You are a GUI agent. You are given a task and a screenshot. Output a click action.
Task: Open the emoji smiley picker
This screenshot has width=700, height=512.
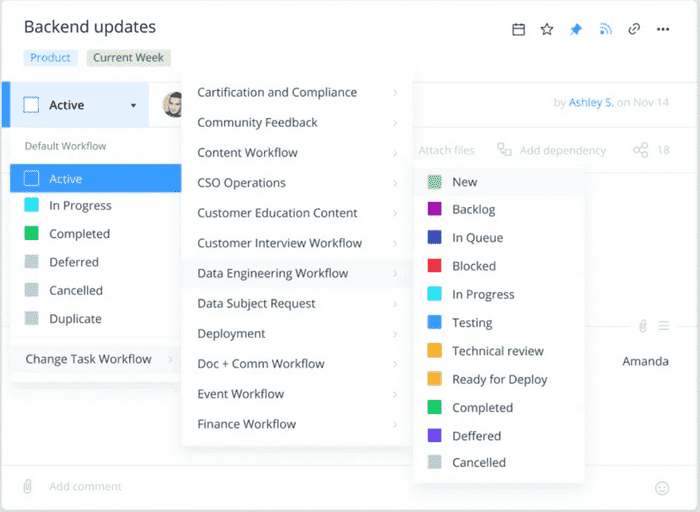(662, 488)
